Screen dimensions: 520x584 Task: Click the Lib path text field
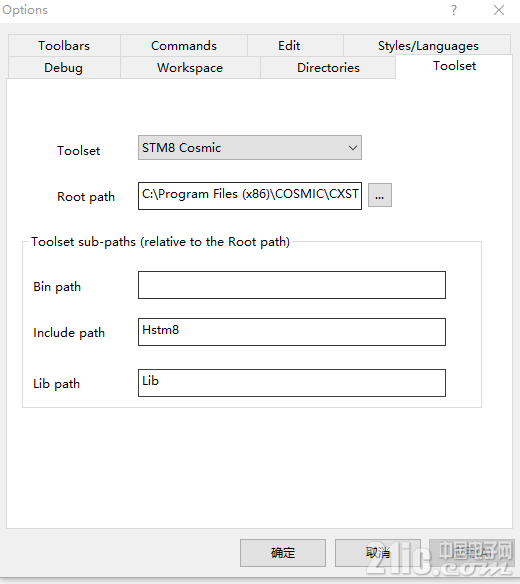tap(292, 383)
